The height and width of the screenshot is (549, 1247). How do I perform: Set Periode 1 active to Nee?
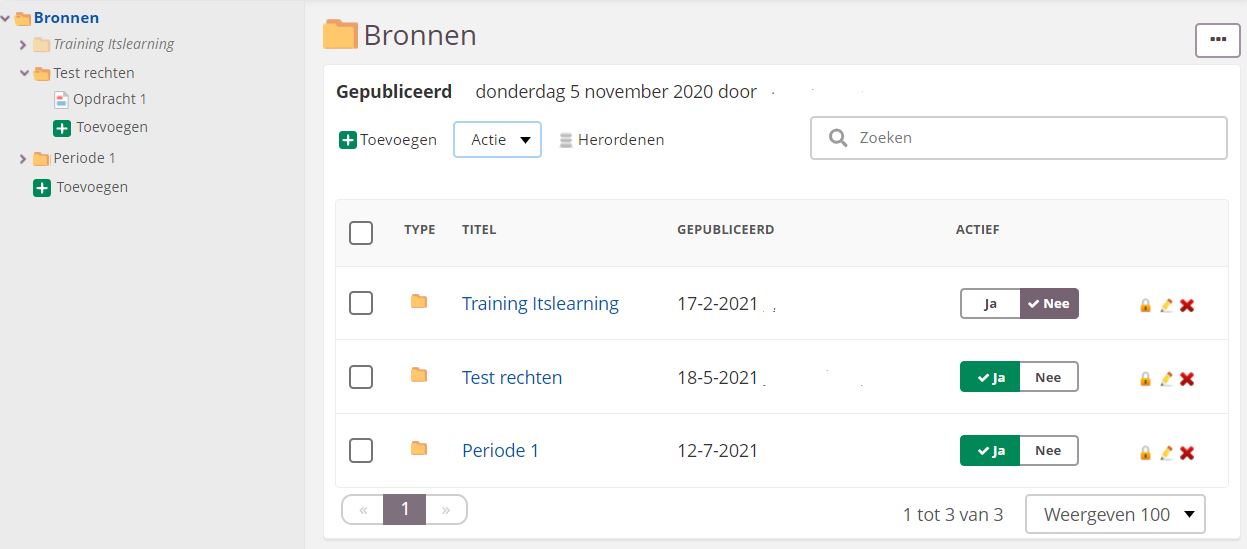[1048, 451]
